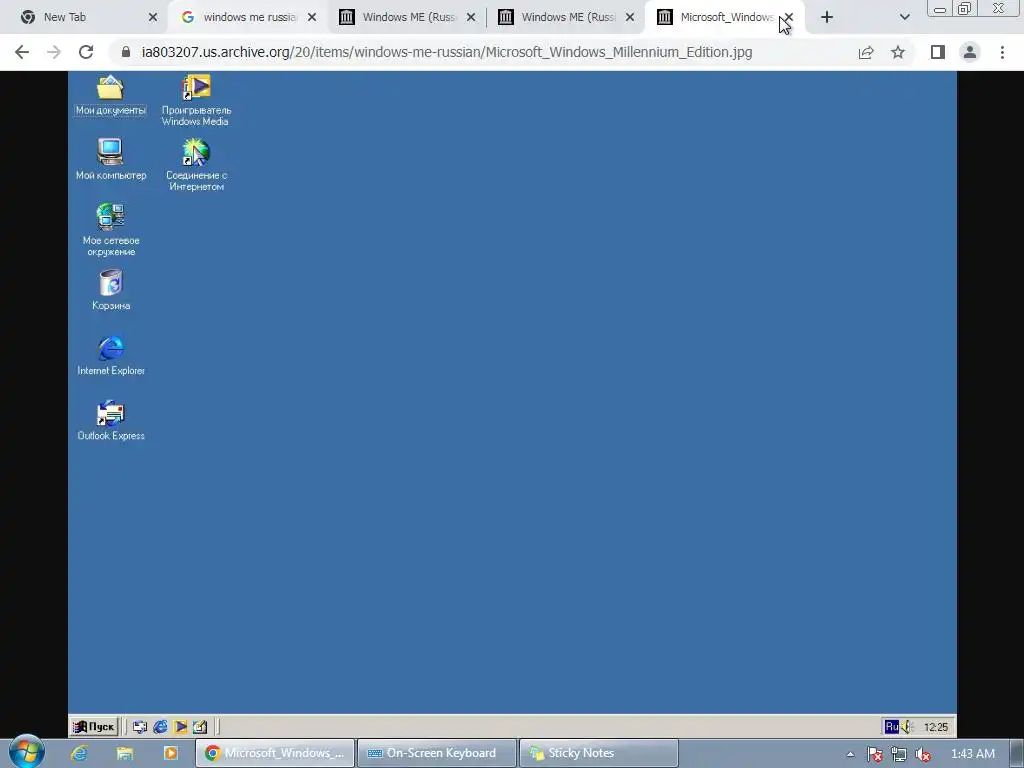This screenshot has height=768, width=1024.
Task: Launch Internet Explorer from Windows 7 taskbar
Action: point(79,753)
